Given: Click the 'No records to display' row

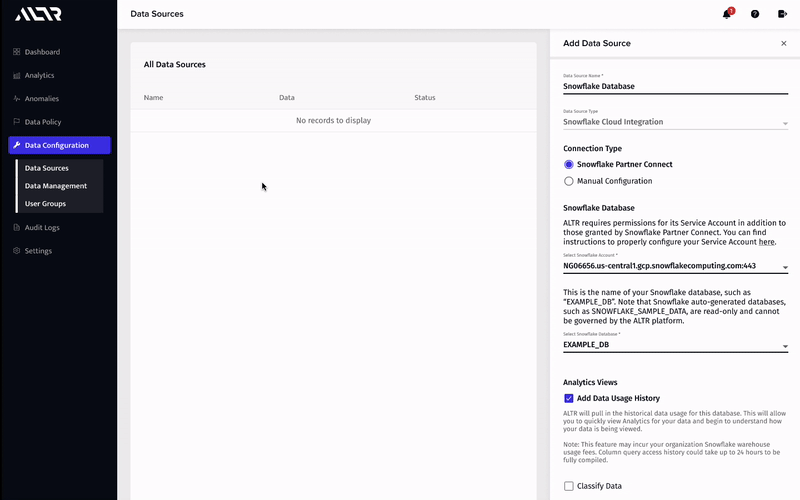Looking at the screenshot, I should coord(334,120).
